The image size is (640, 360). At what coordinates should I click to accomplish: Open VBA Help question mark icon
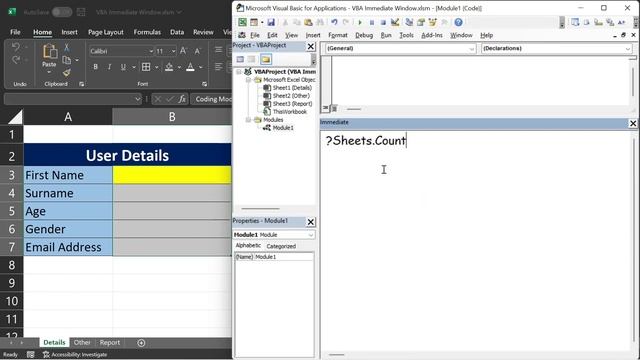pos(458,22)
